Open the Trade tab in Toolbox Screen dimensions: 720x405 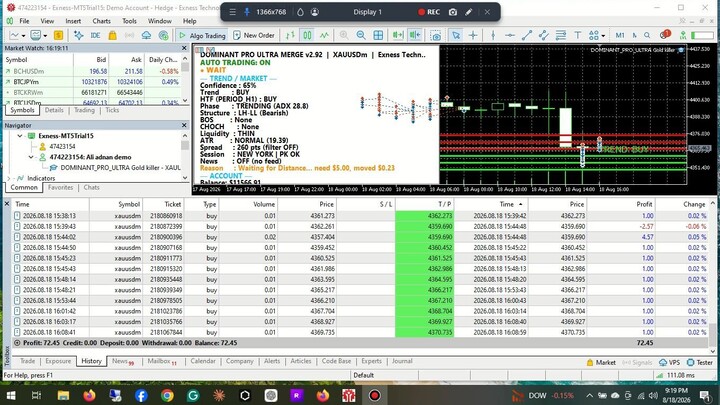coord(27,361)
